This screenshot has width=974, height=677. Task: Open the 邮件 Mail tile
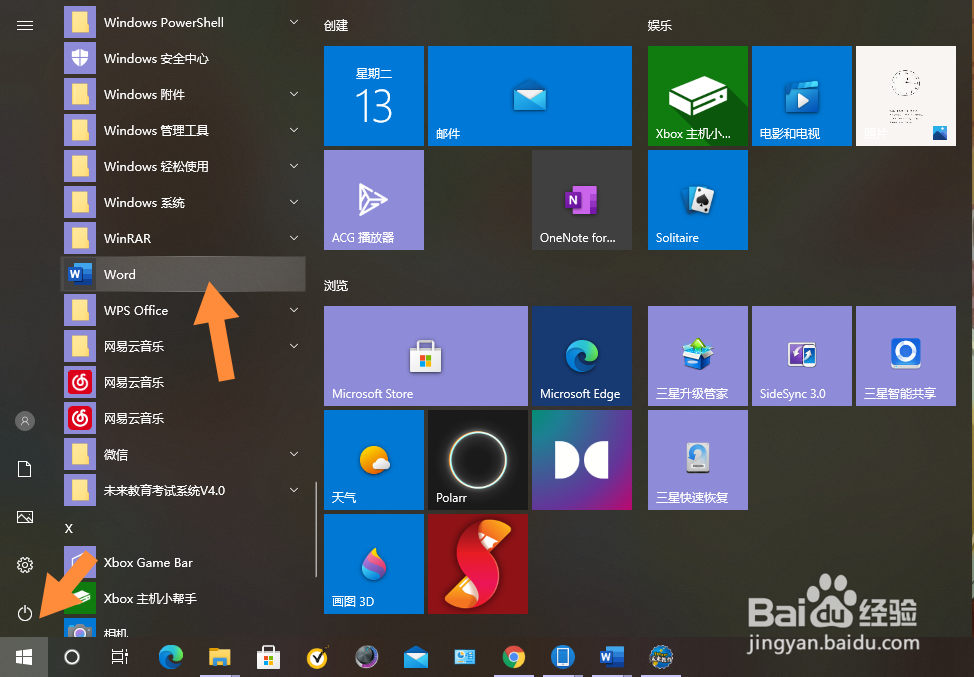pyautogui.click(x=530, y=96)
